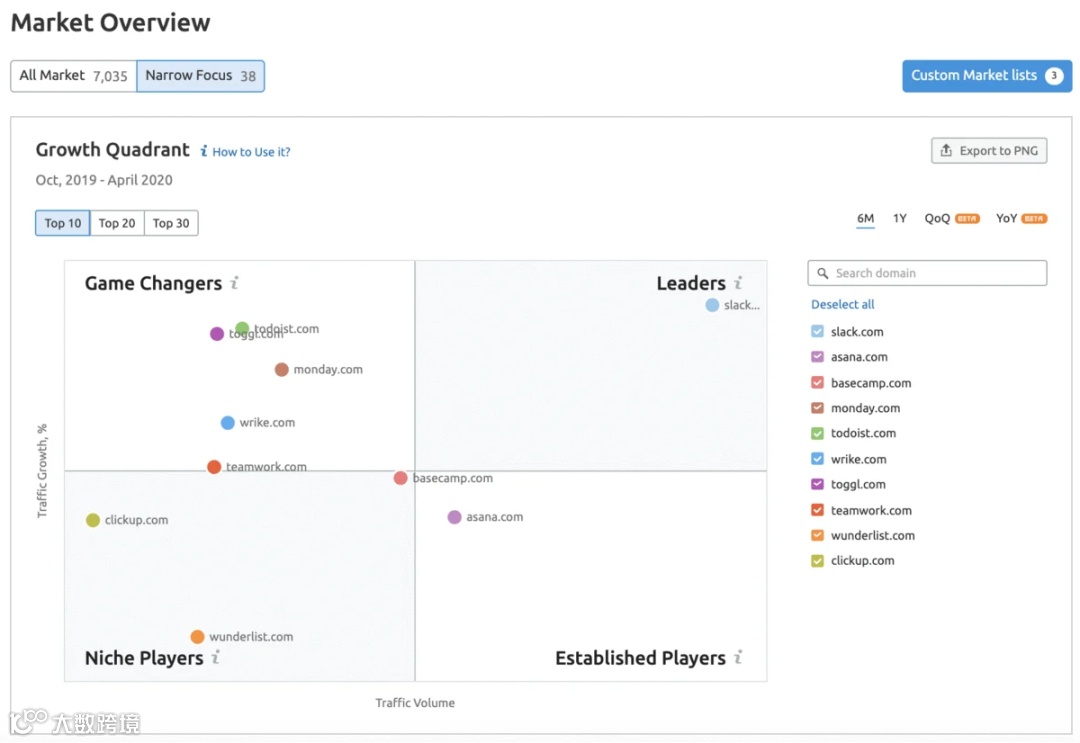Click the slack.com data point

pyautogui.click(x=712, y=305)
